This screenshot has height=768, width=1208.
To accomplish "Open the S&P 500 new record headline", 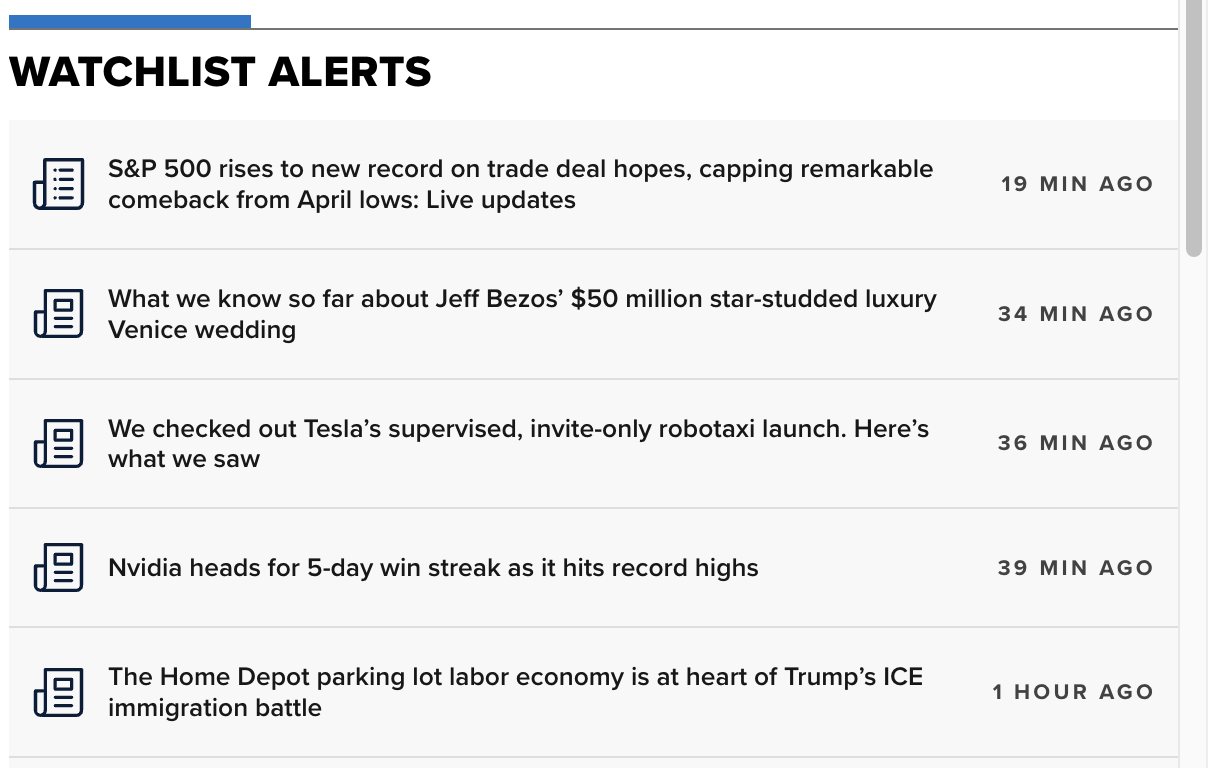I will 521,184.
